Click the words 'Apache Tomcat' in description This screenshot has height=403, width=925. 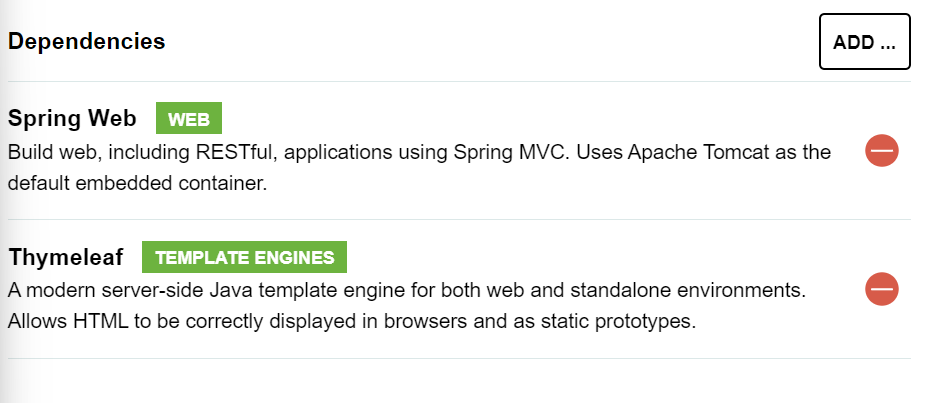pos(698,152)
